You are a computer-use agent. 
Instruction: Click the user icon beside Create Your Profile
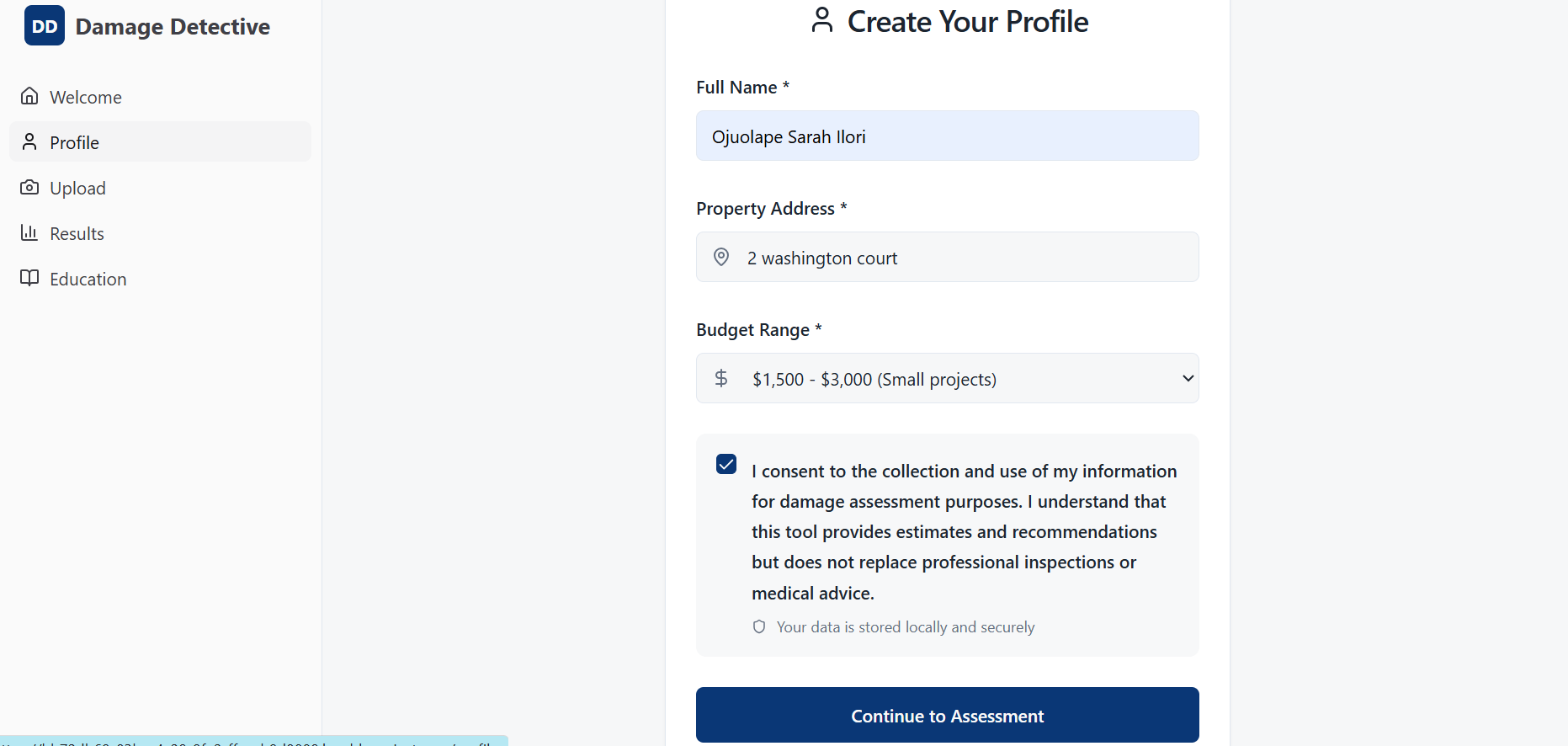tap(821, 20)
